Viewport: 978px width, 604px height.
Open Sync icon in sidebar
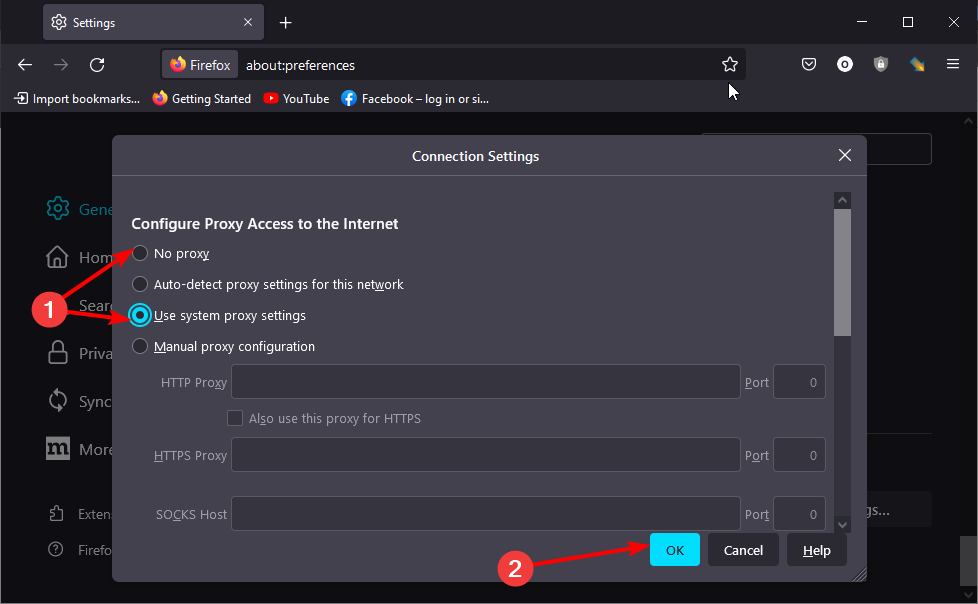tap(58, 401)
